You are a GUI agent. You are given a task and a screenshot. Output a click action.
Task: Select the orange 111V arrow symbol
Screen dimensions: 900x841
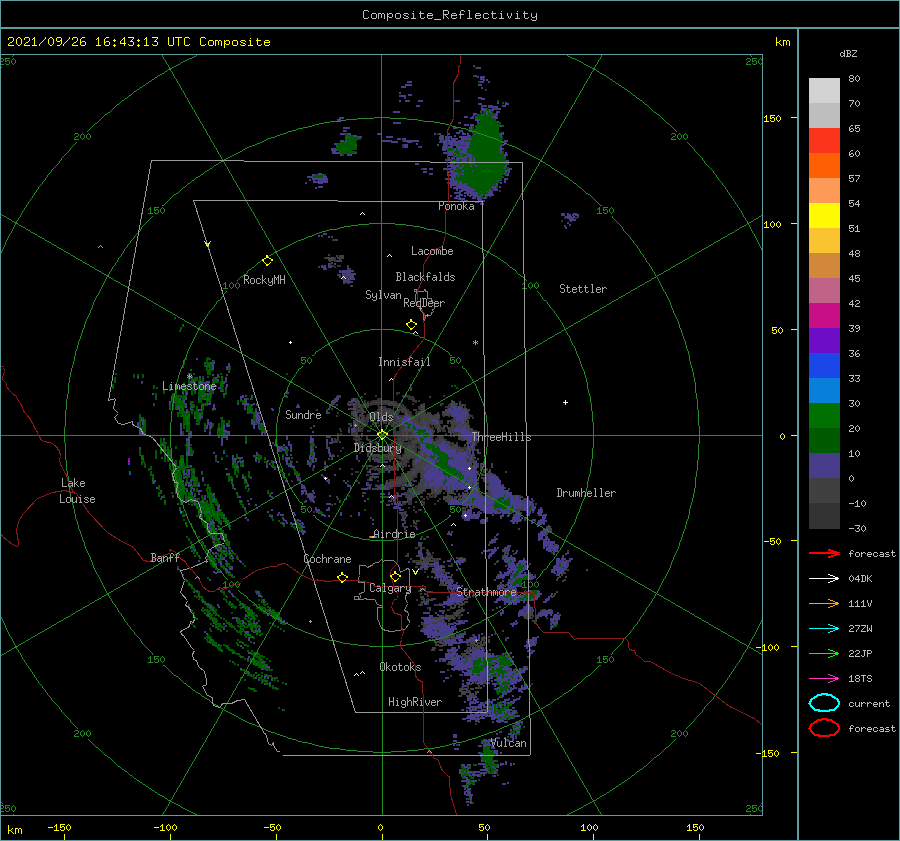[824, 603]
